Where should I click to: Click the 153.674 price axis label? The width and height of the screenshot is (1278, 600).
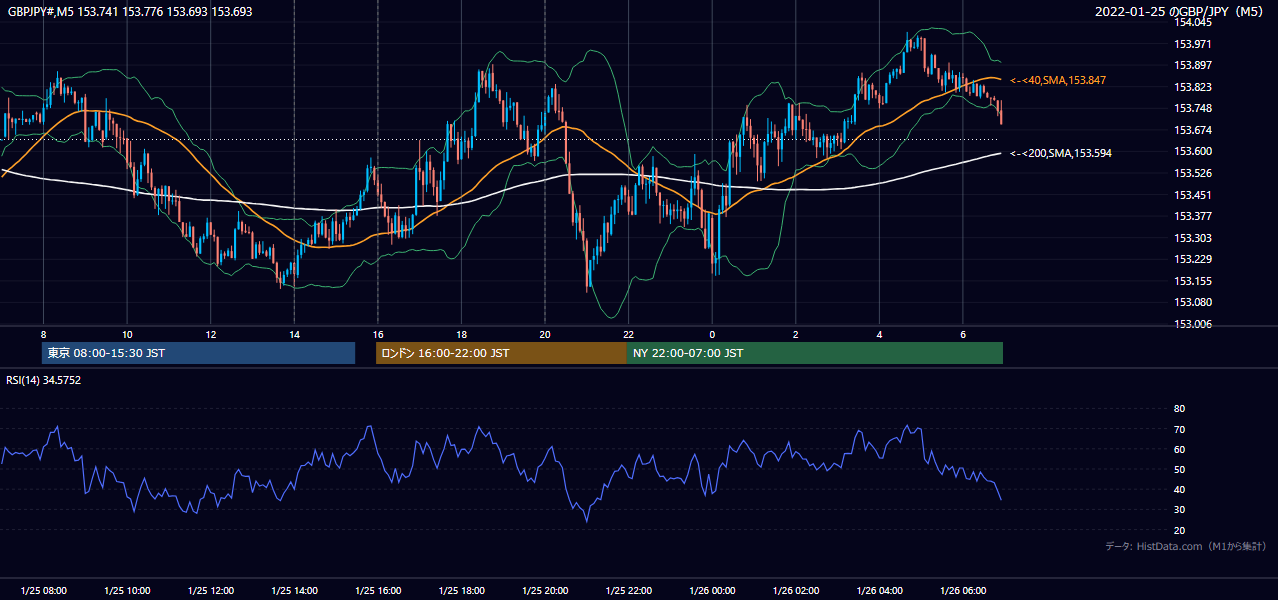(1193, 130)
